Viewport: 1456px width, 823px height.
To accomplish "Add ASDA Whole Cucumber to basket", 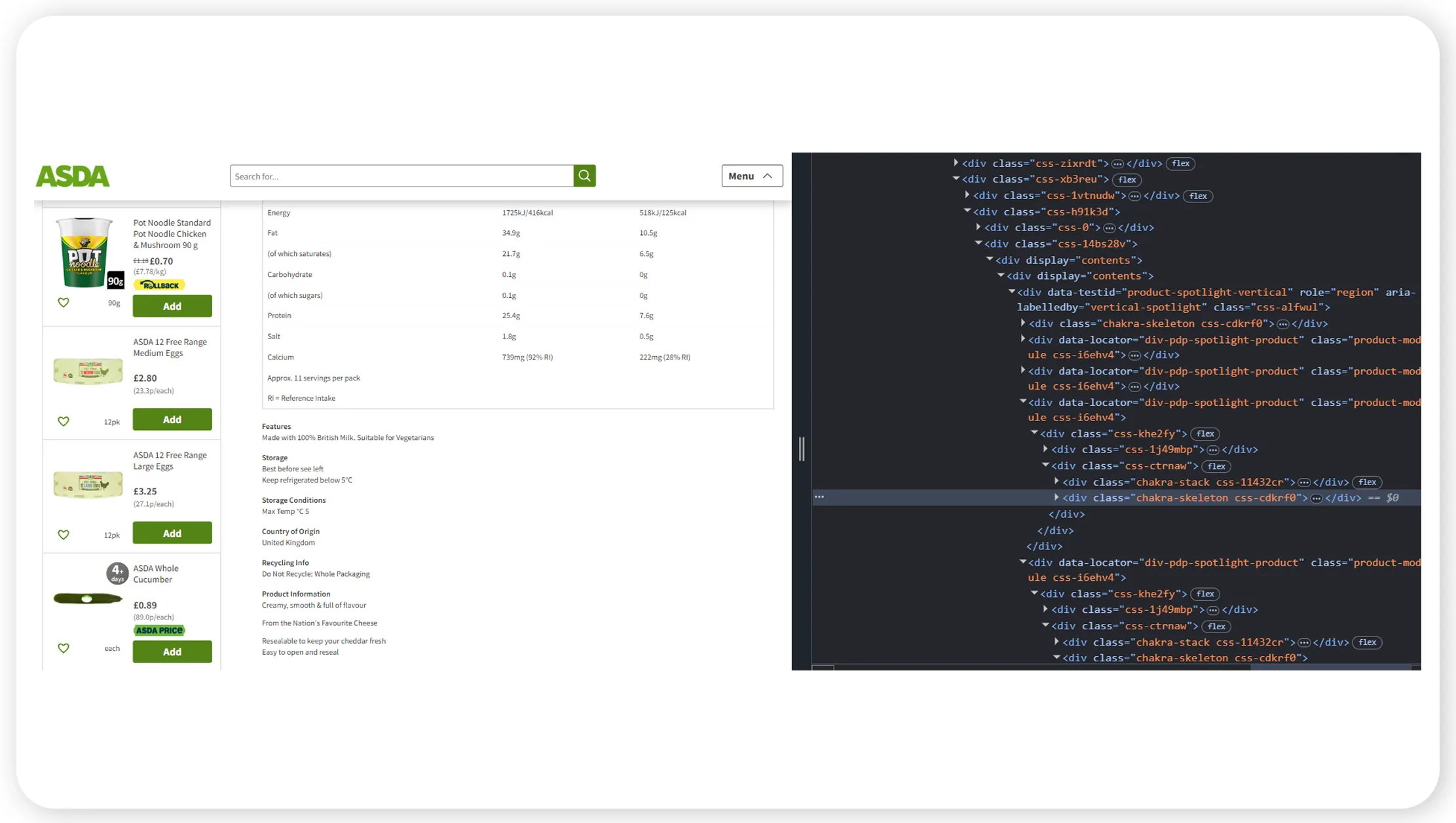I will (172, 651).
